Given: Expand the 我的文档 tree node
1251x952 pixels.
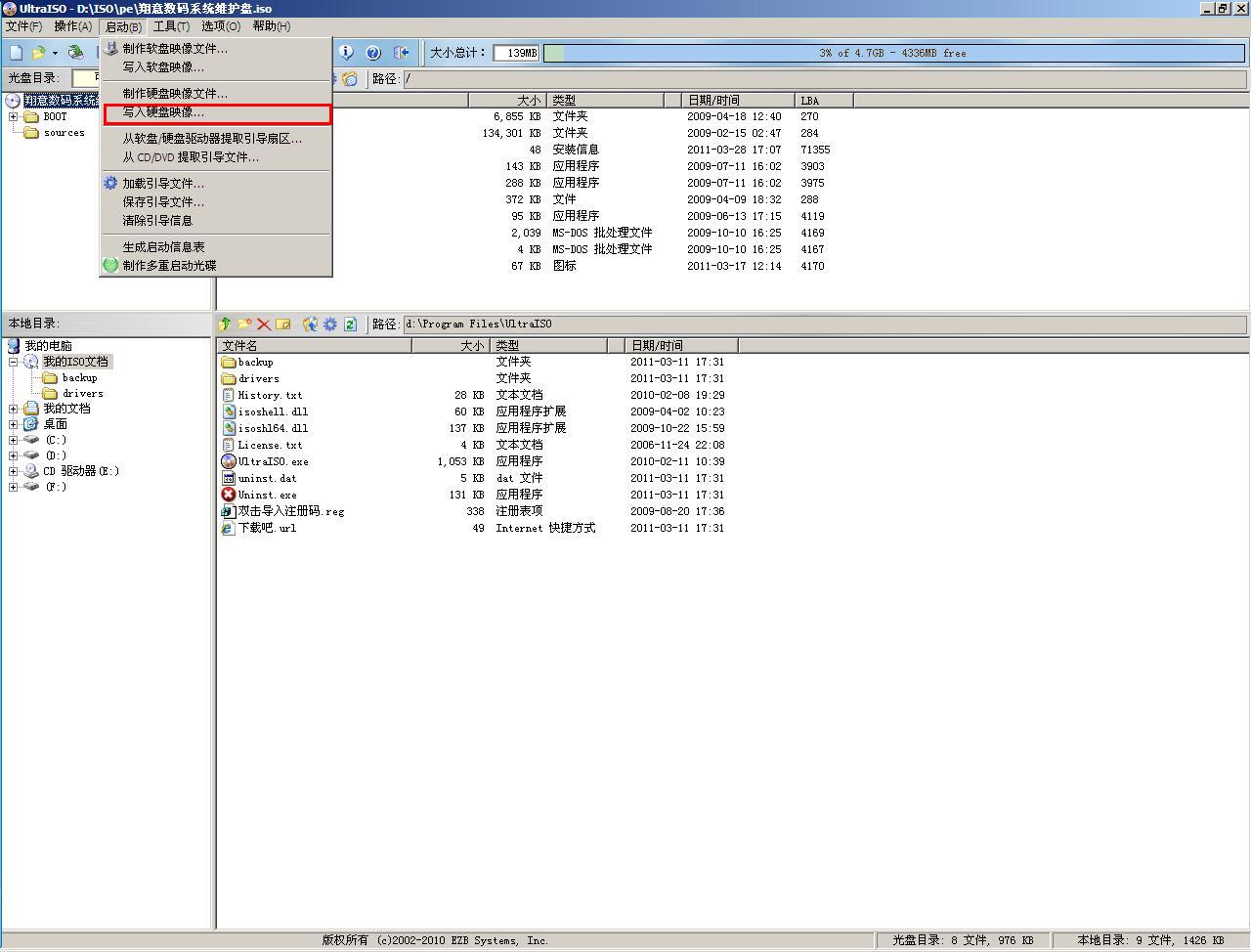Looking at the screenshot, I should tap(14, 409).
